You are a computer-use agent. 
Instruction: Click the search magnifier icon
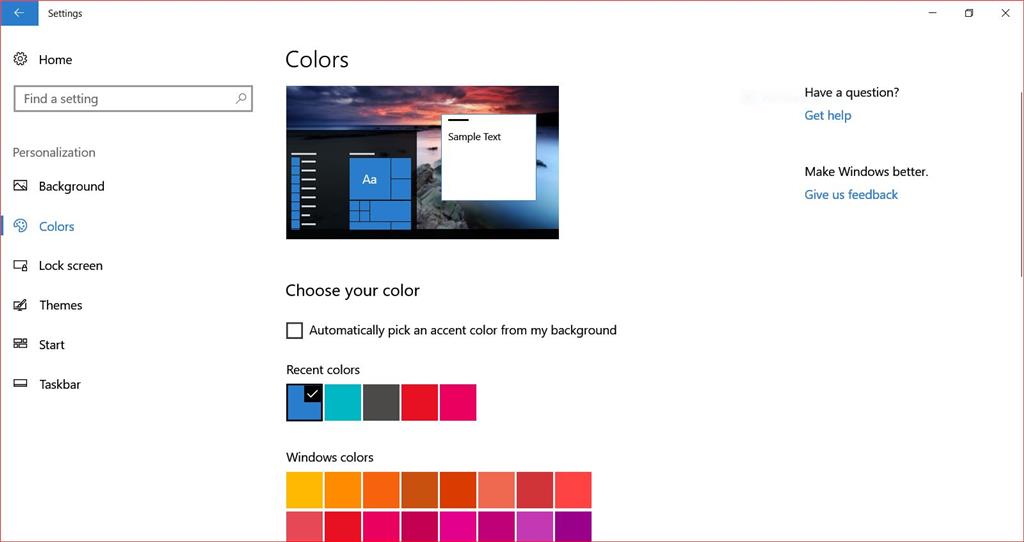point(241,99)
